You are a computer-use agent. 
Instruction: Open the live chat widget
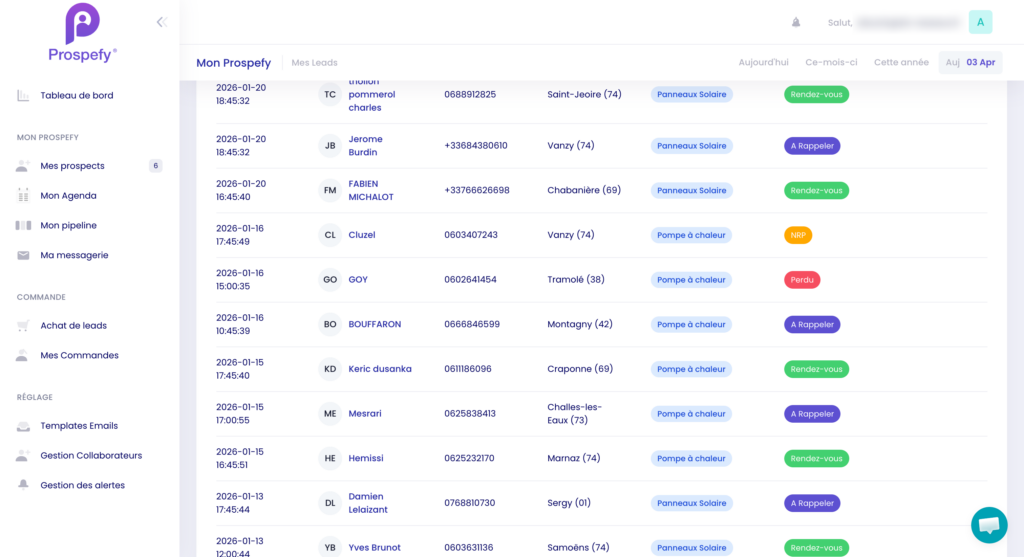click(989, 524)
